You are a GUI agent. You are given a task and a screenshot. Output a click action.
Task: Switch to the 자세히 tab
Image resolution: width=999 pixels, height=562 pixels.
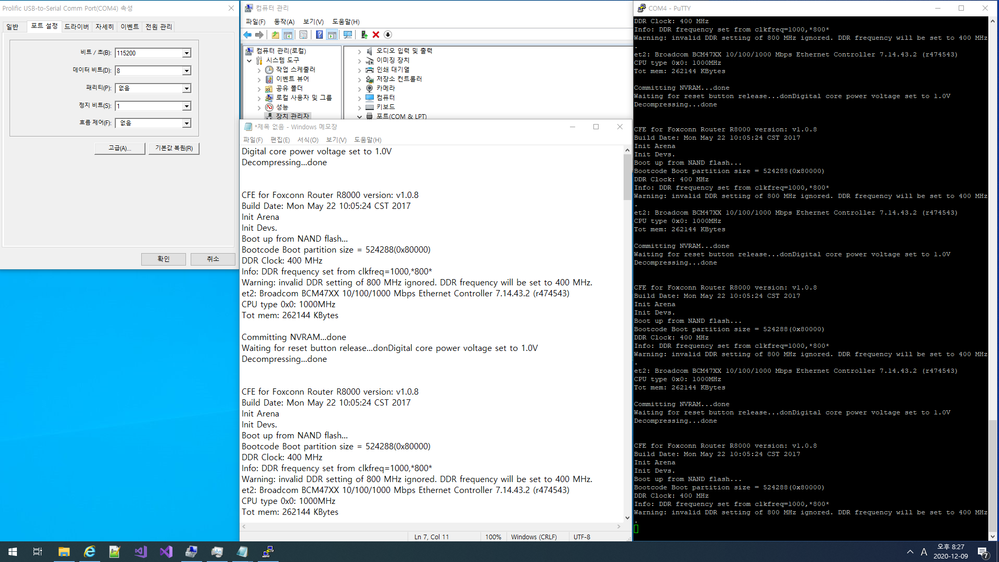(x=104, y=27)
